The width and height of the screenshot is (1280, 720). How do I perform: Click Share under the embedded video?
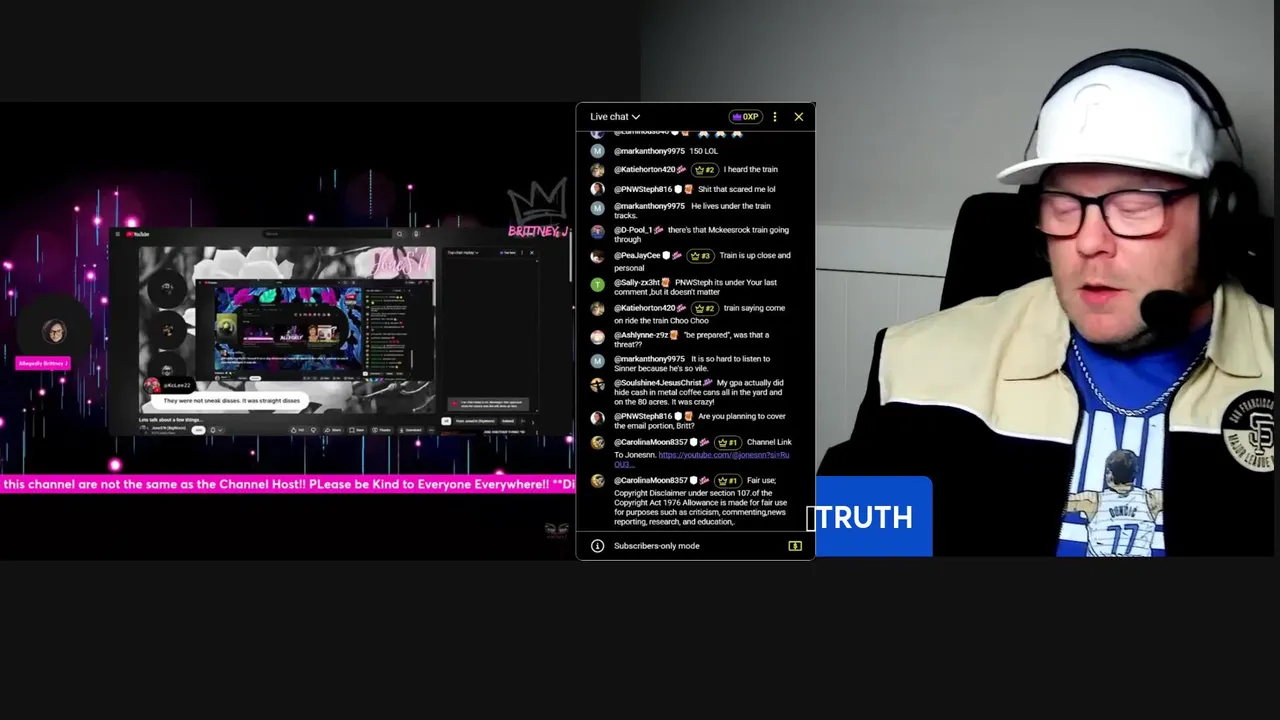[x=333, y=430]
